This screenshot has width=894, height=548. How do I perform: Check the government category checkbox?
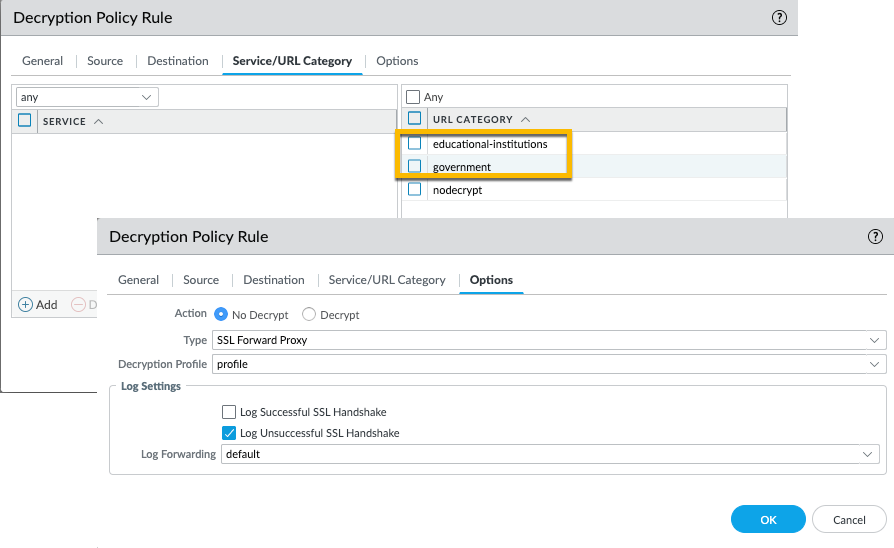pyautogui.click(x=415, y=166)
